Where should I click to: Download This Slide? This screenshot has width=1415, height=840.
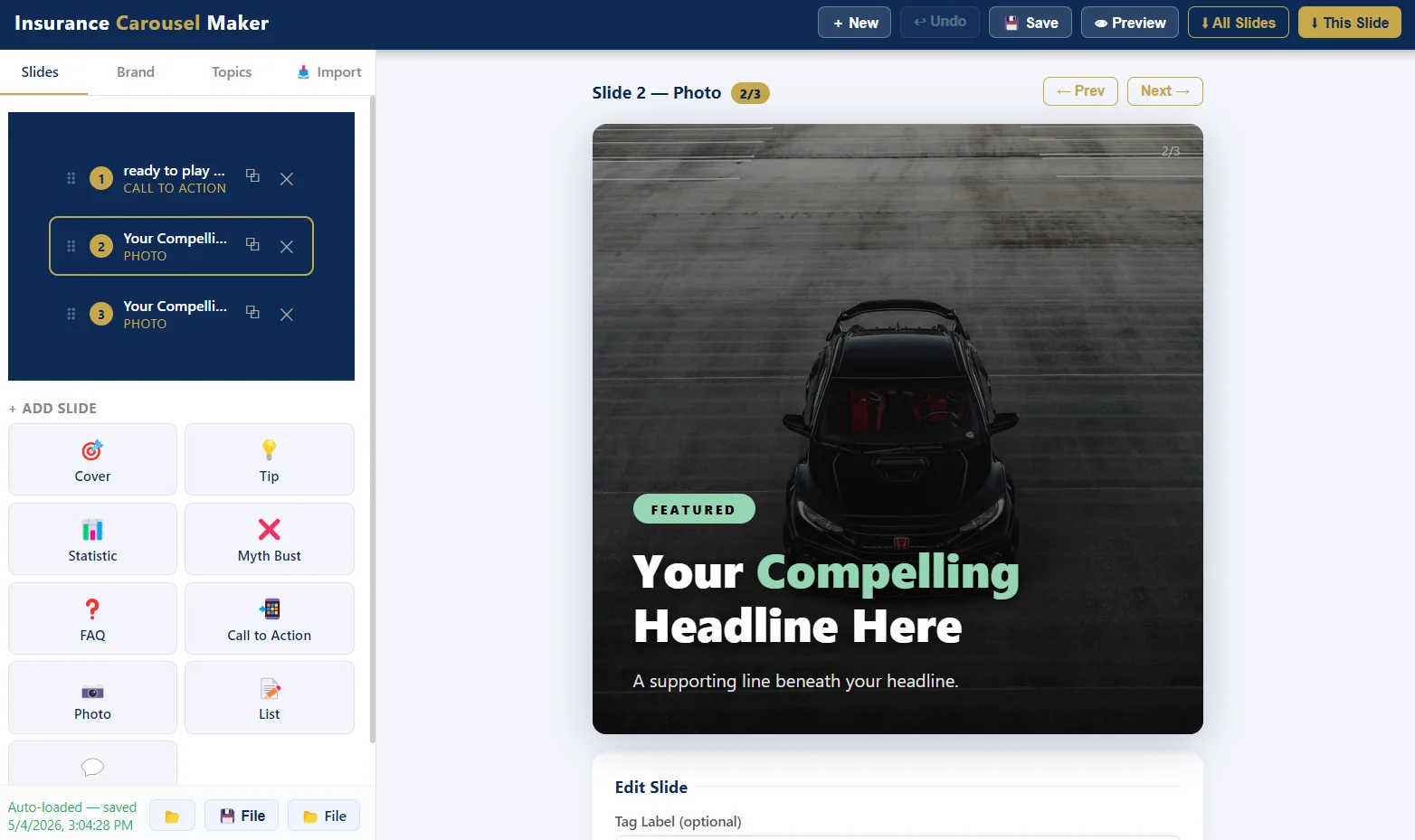tap(1350, 23)
